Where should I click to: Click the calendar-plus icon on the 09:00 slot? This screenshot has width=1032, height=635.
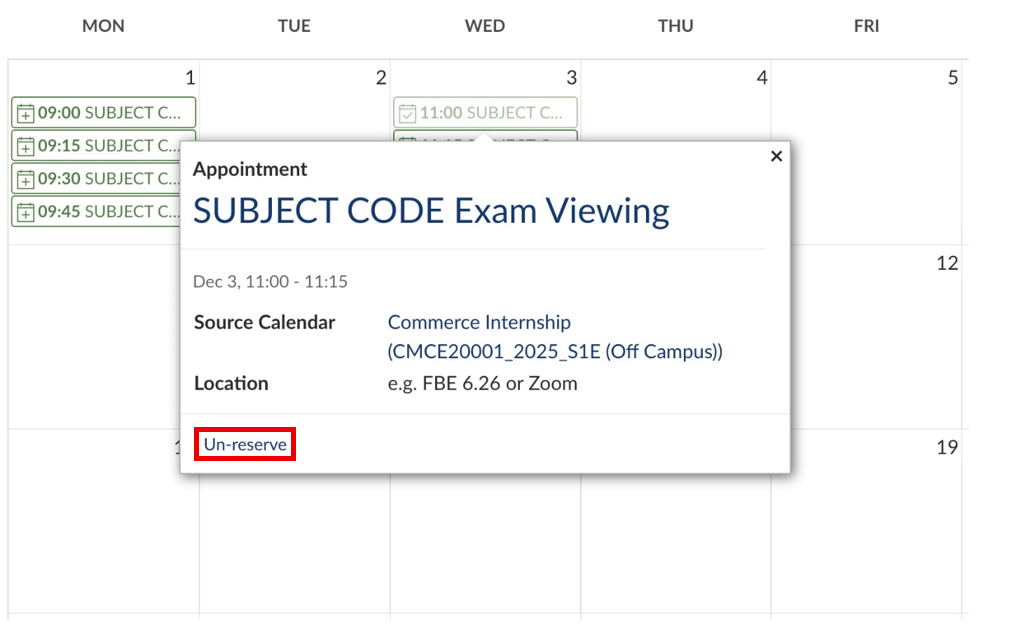point(25,113)
